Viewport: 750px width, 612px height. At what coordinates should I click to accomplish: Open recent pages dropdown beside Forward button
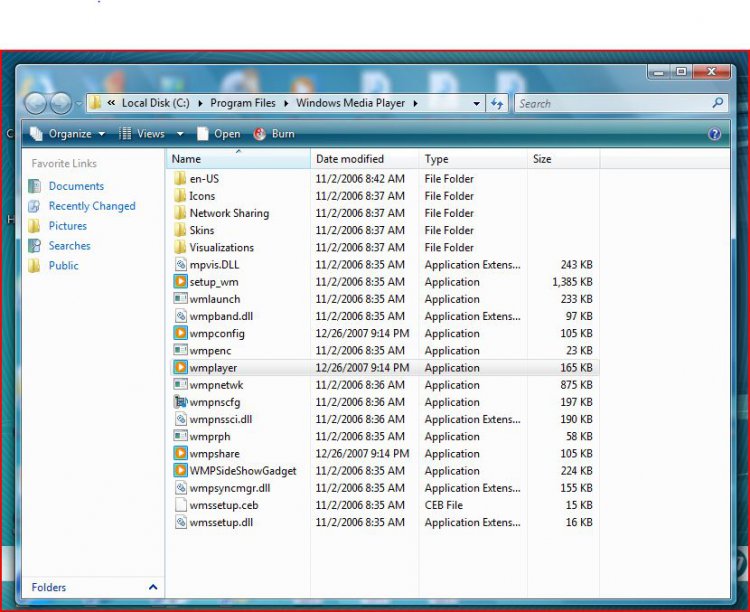[77, 103]
